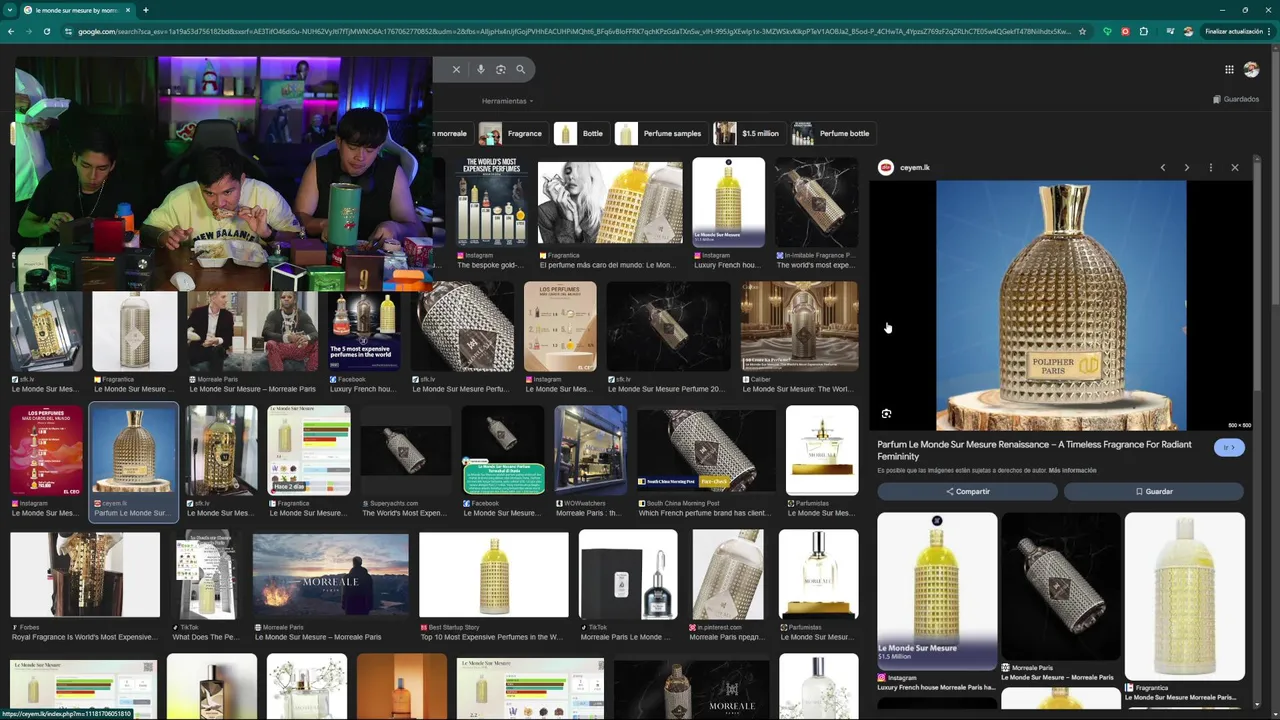Close the image preview panel

1235,167
